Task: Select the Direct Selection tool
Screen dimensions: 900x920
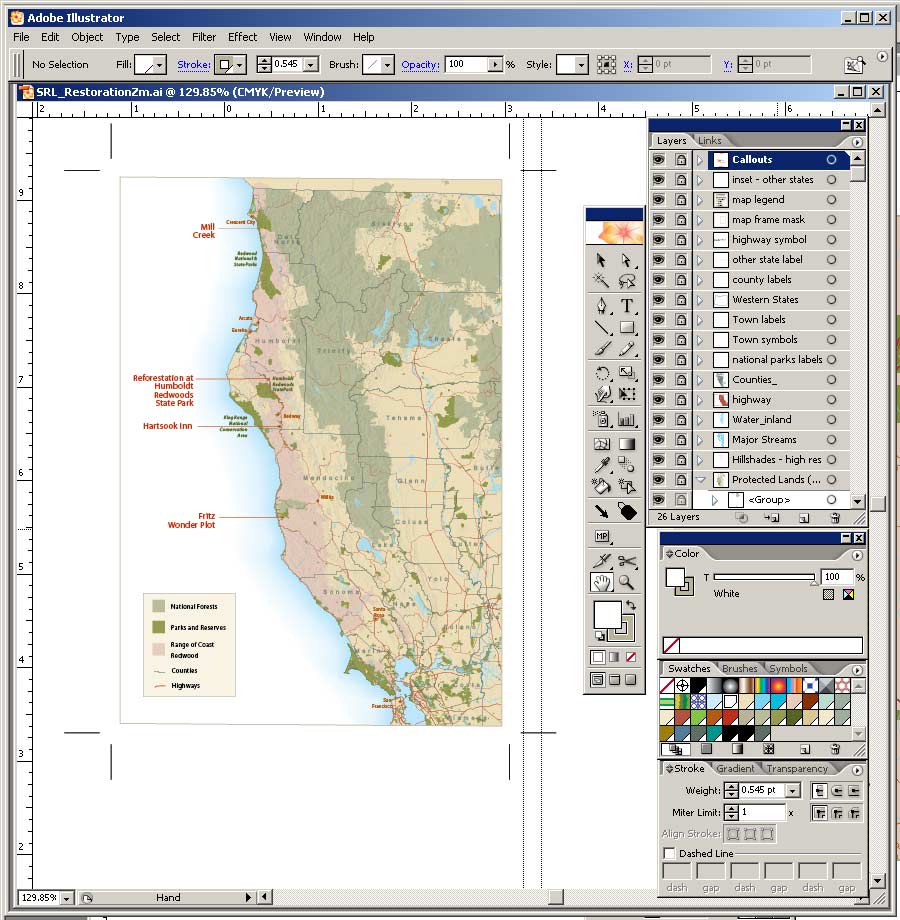Action: point(627,260)
